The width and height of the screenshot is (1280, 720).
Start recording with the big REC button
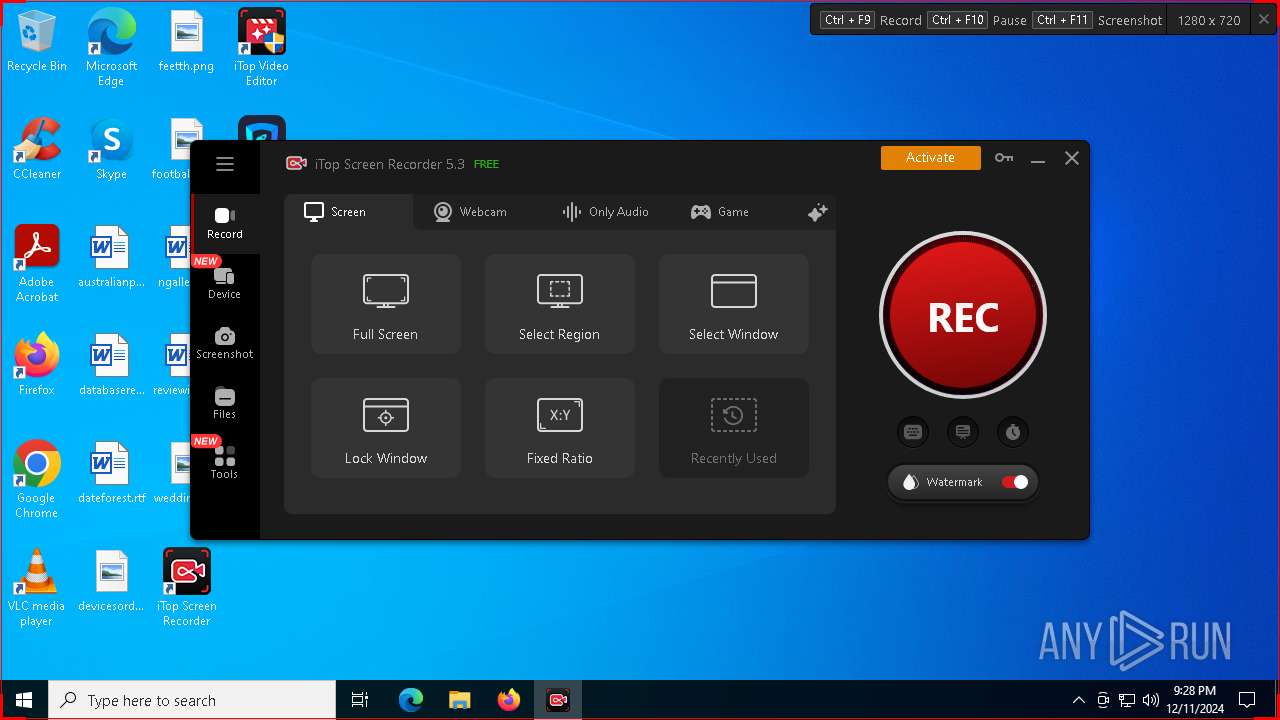pos(963,316)
